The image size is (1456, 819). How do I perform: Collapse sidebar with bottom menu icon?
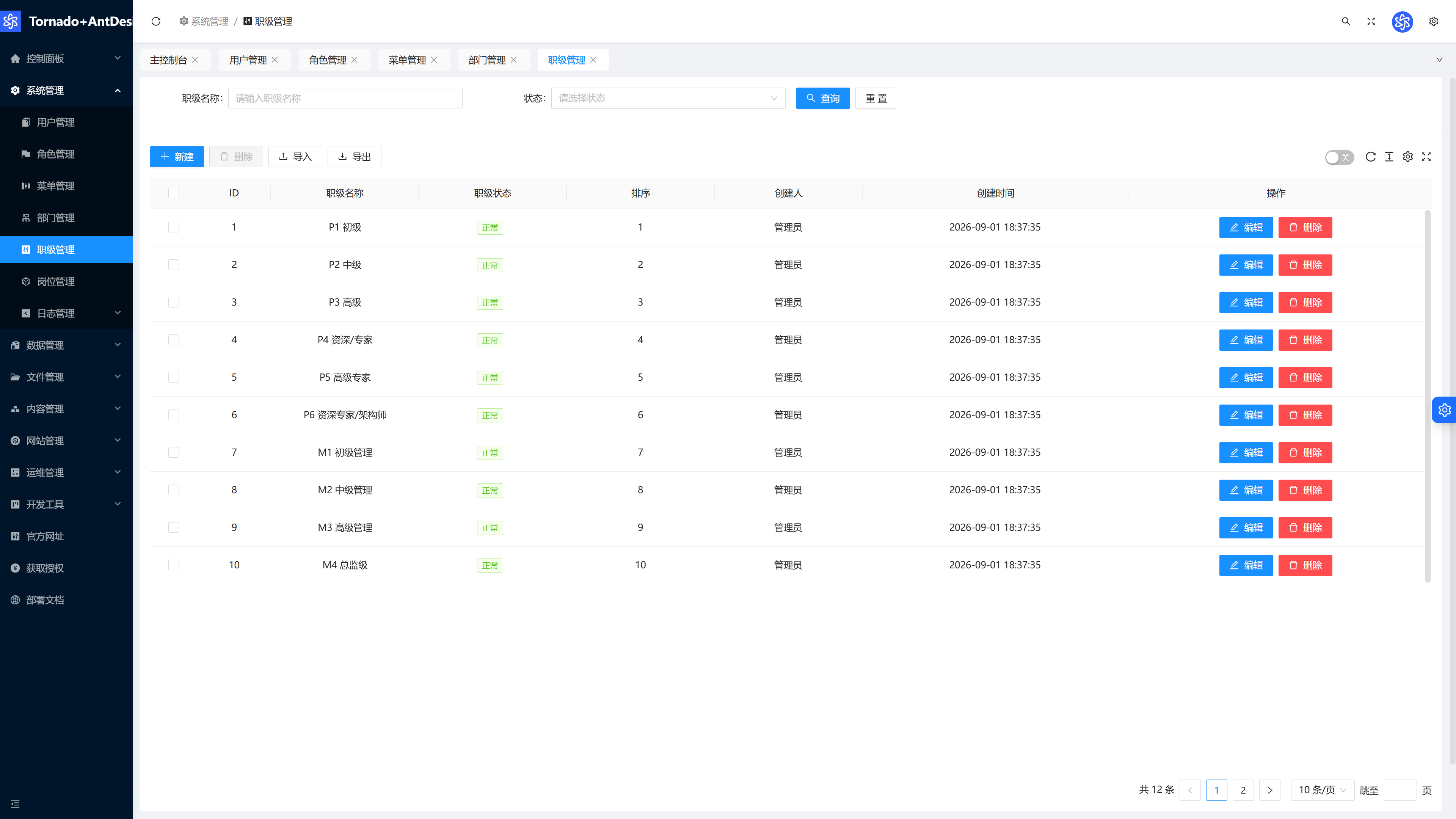point(15,804)
